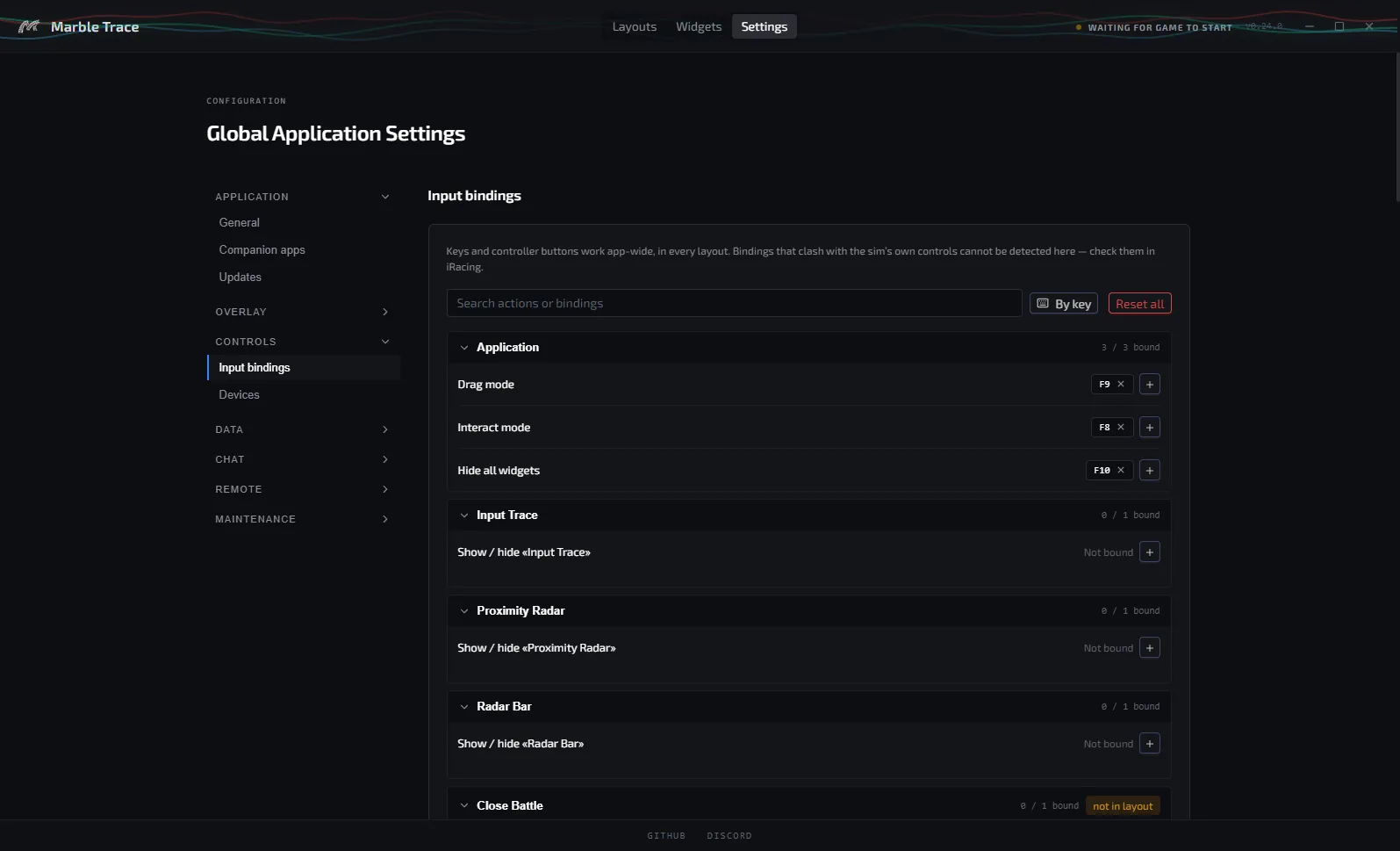Expand the DATA sidebar section
This screenshot has width=1400, height=851.
(303, 429)
